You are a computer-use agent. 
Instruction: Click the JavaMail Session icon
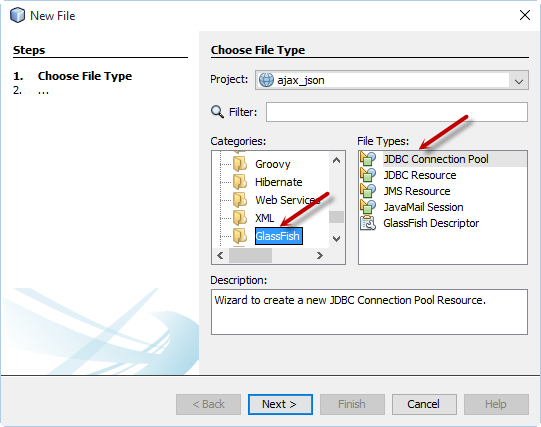368,207
